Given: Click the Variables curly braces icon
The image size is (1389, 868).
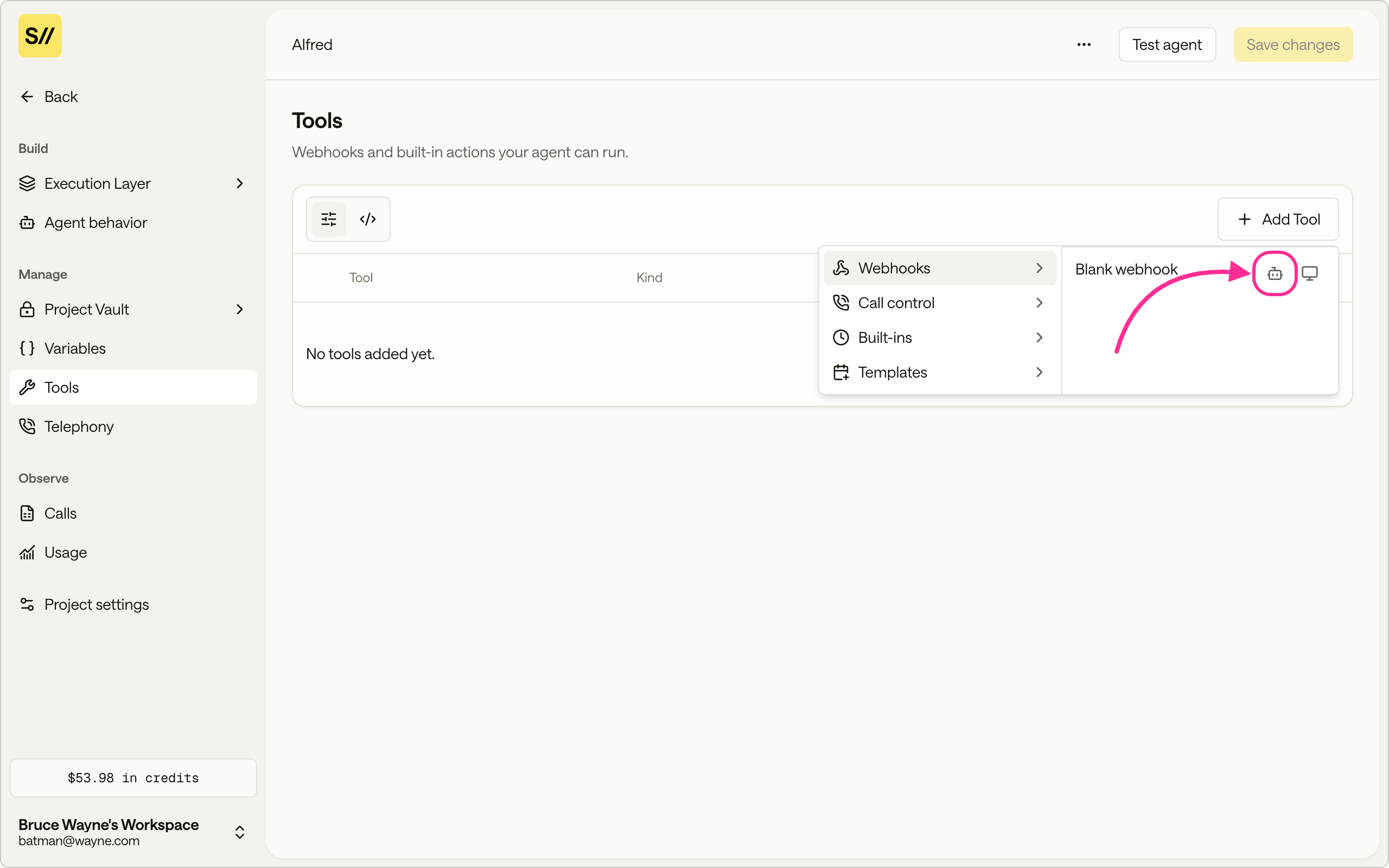Looking at the screenshot, I should coord(27,348).
